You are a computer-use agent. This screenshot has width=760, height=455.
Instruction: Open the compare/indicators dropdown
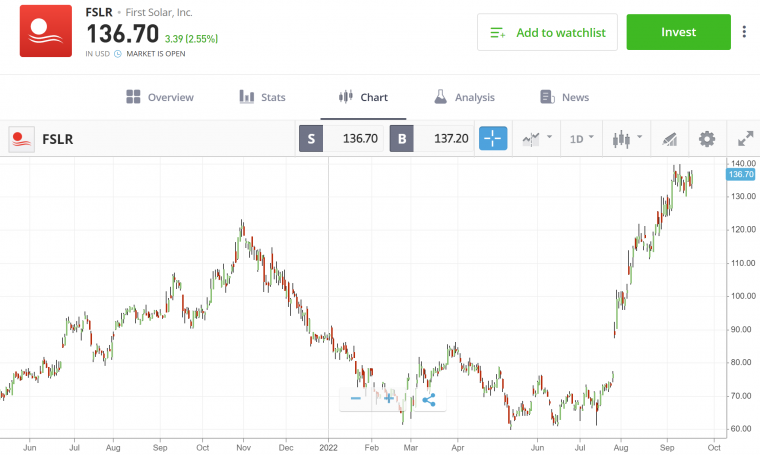pos(537,139)
